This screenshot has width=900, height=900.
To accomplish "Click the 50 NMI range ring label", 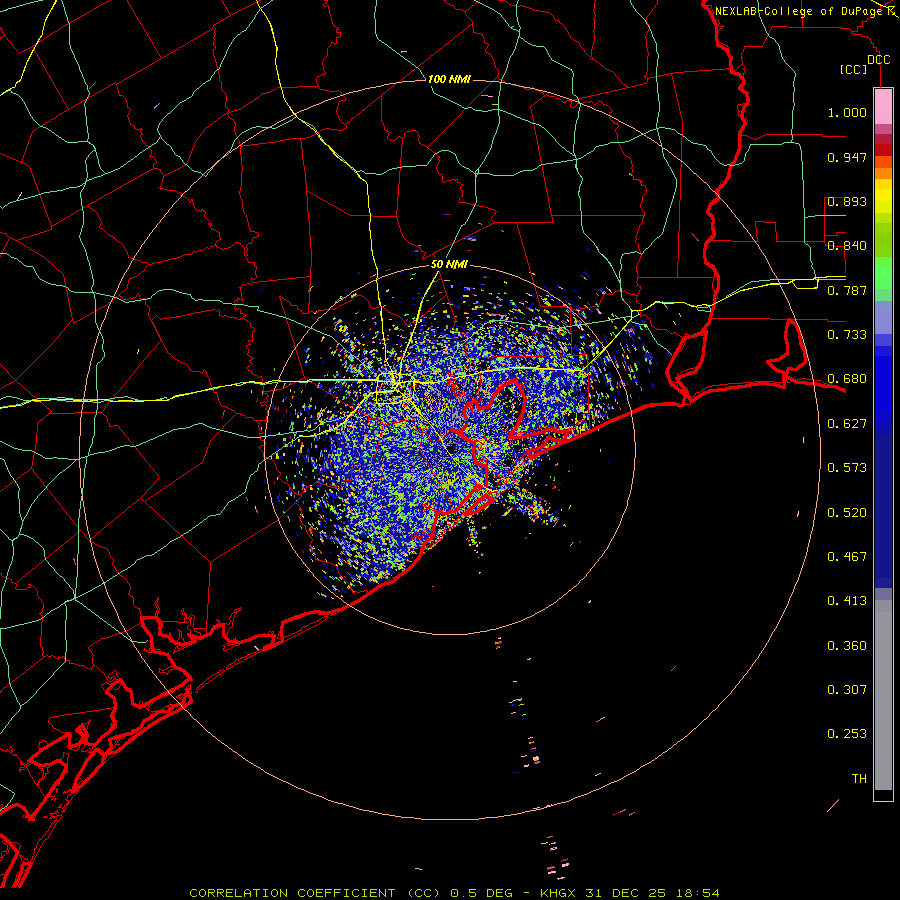I will (449, 264).
